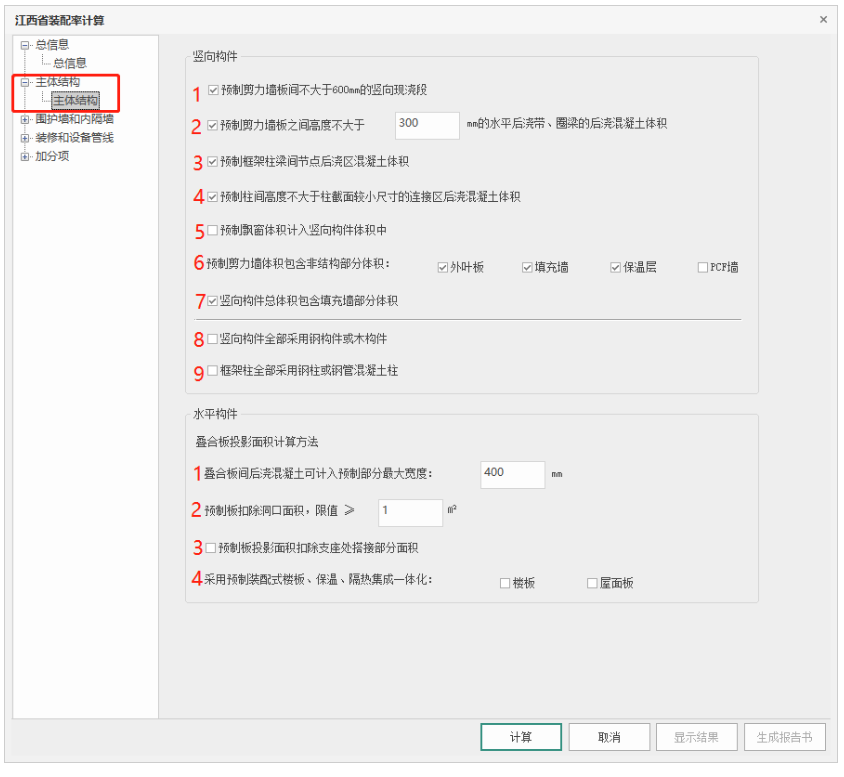Select the 总信息 child tree item
Image resolution: width=844 pixels, height=777 pixels.
pos(70,63)
